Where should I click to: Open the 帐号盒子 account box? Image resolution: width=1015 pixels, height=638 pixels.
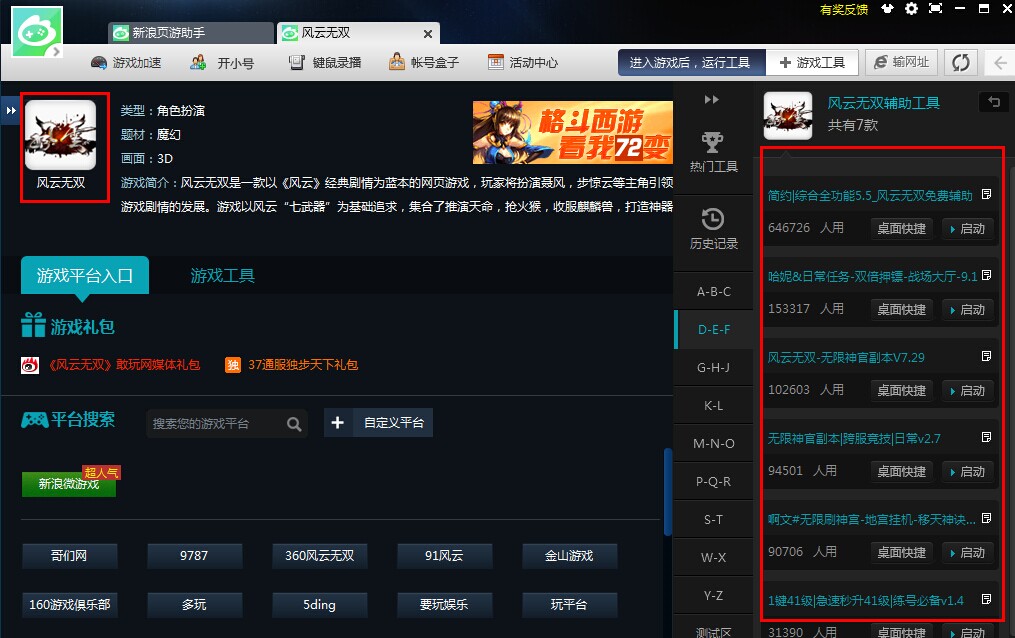pyautogui.click(x=422, y=62)
